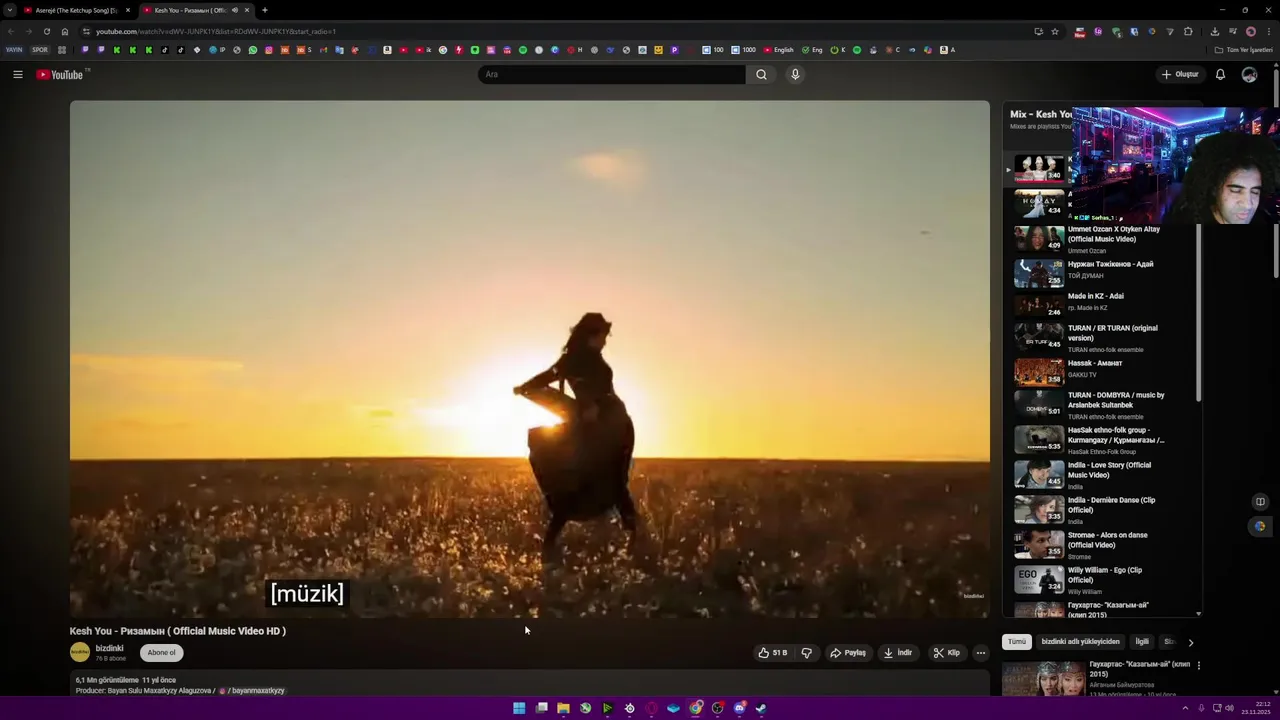Play HasSak ethno-folk group Kurmangazy item

pyautogui.click(x=1104, y=439)
